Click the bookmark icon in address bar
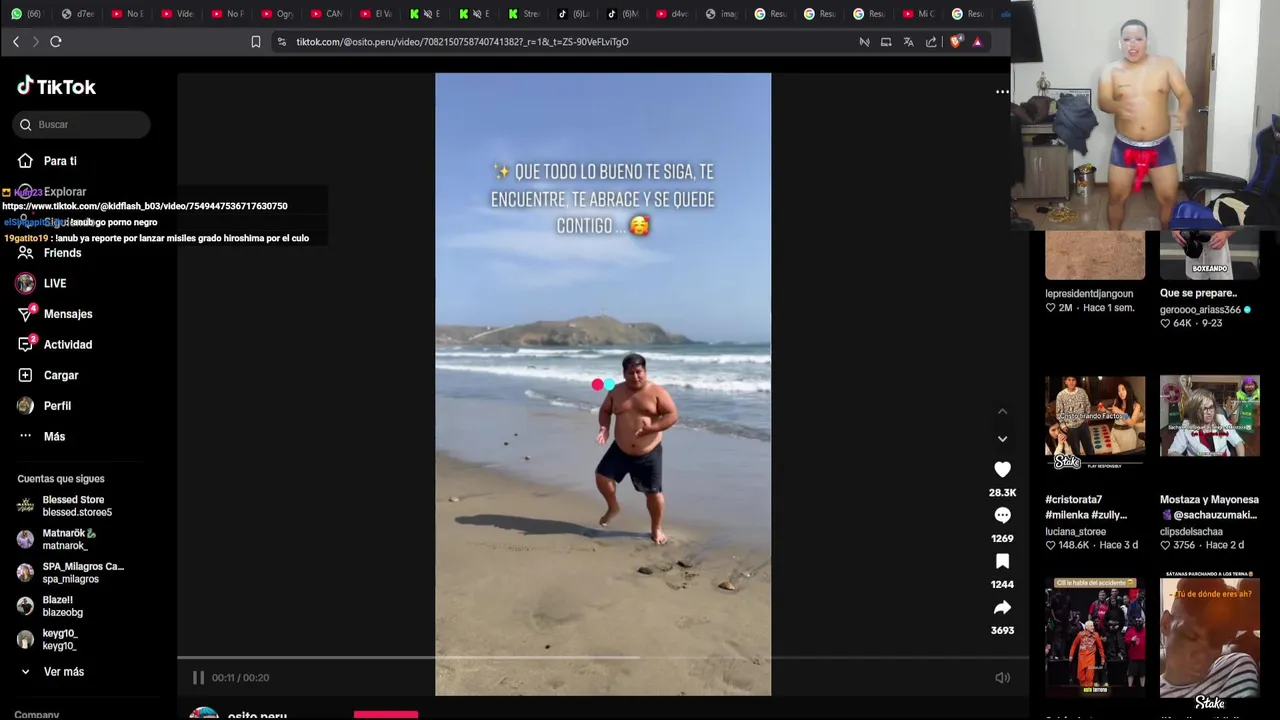The width and height of the screenshot is (1280, 720). tap(256, 42)
